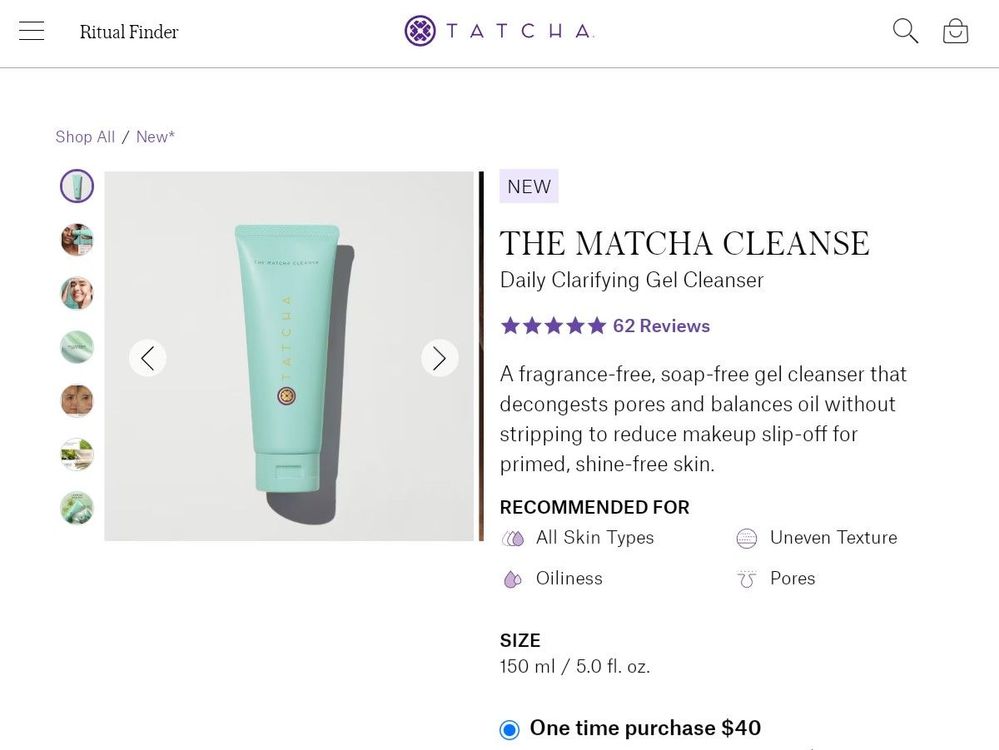Viewport: 999px width, 750px height.
Task: Select second product thumbnail
Action: [x=77, y=240]
